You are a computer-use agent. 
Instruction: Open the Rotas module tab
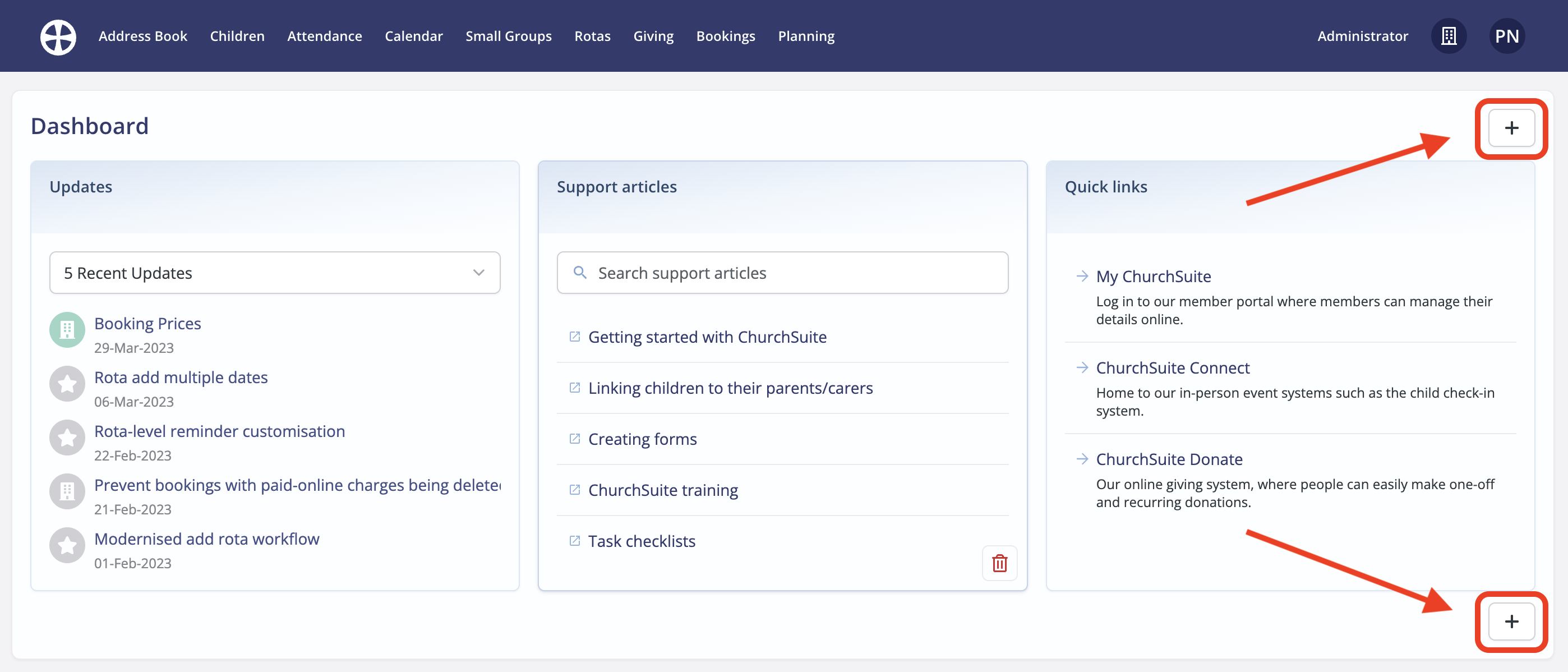tap(592, 36)
